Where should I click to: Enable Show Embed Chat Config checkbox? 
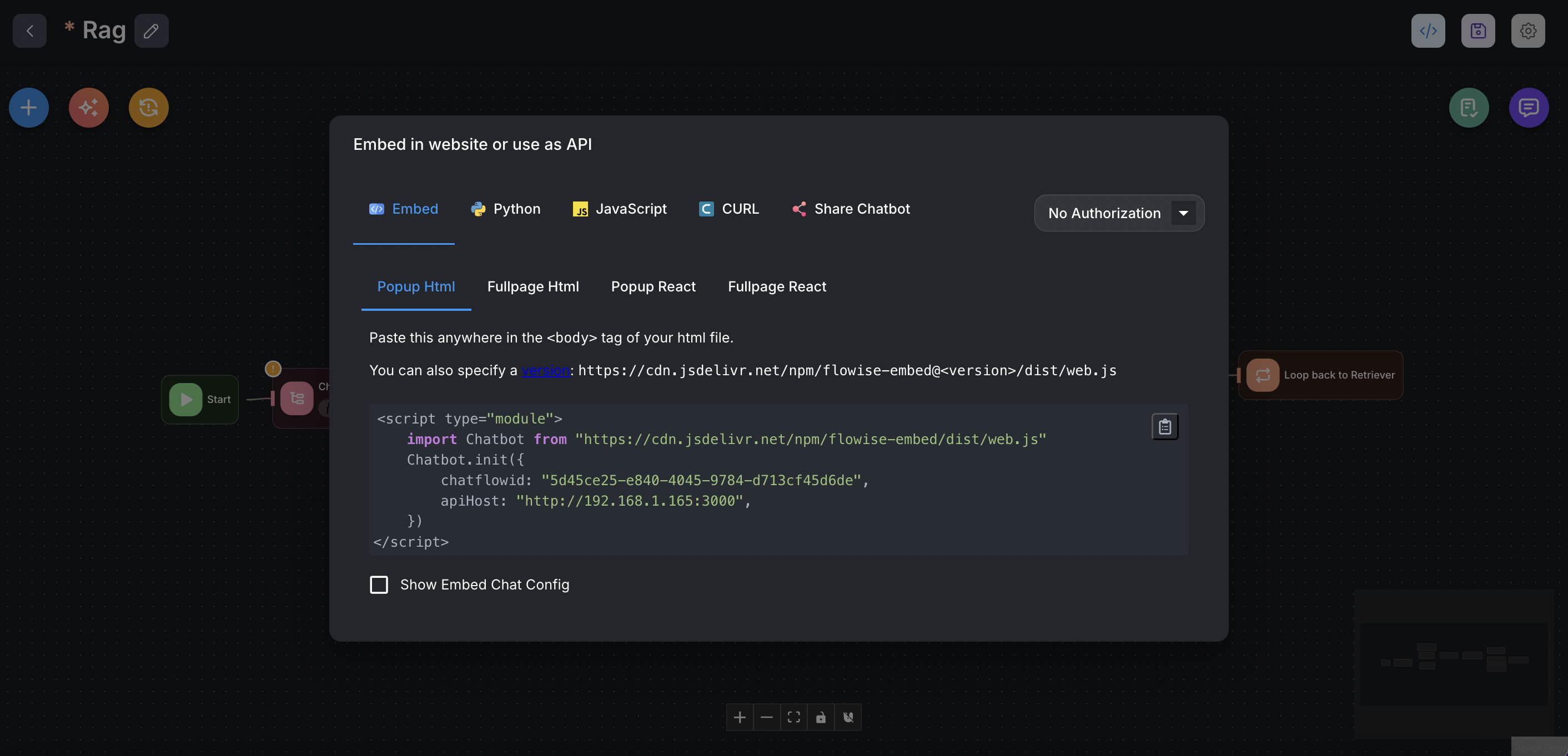[379, 584]
